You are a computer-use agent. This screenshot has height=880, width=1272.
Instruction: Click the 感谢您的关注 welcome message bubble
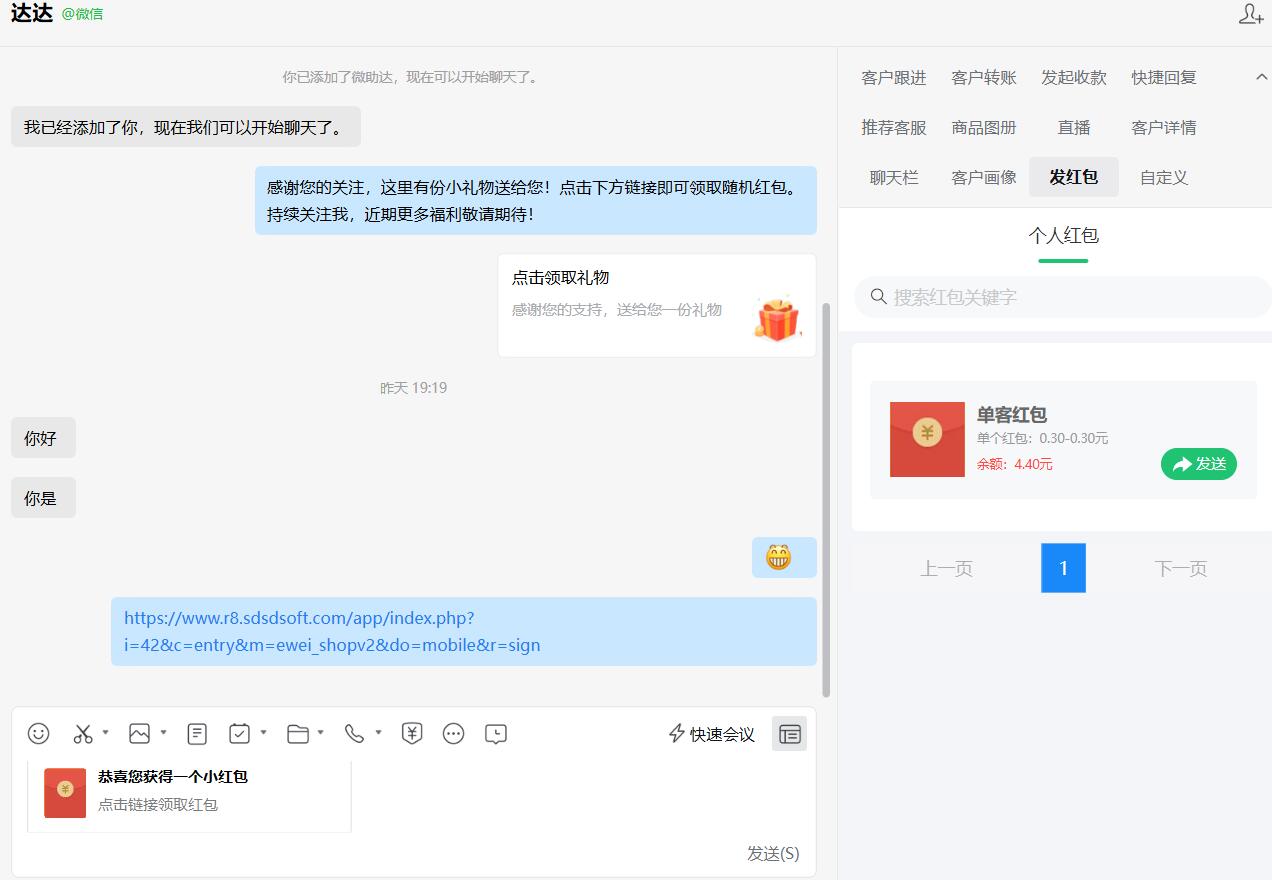point(536,200)
